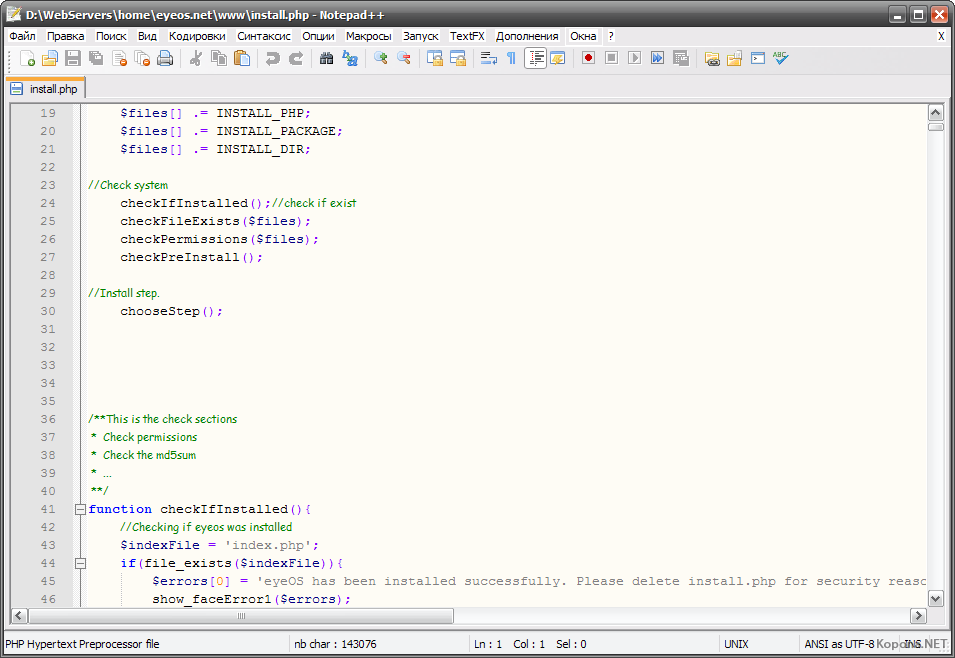Viewport: 955px width, 658px height.
Task: Save the current file
Action: pyautogui.click(x=72, y=58)
